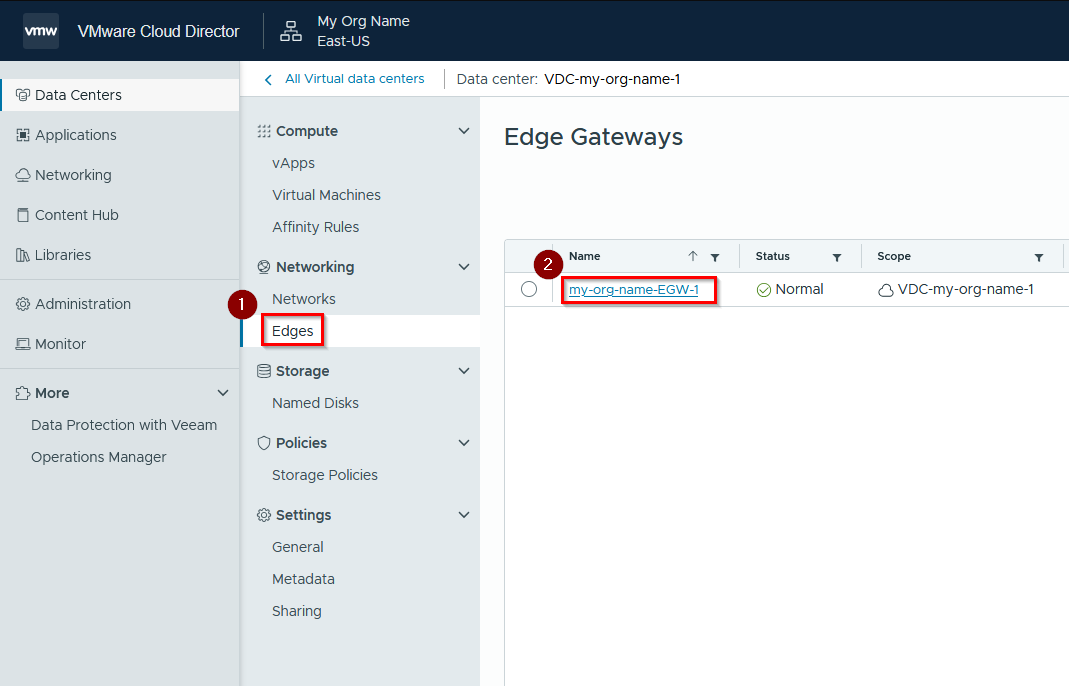Select Edges under Networking

292,331
